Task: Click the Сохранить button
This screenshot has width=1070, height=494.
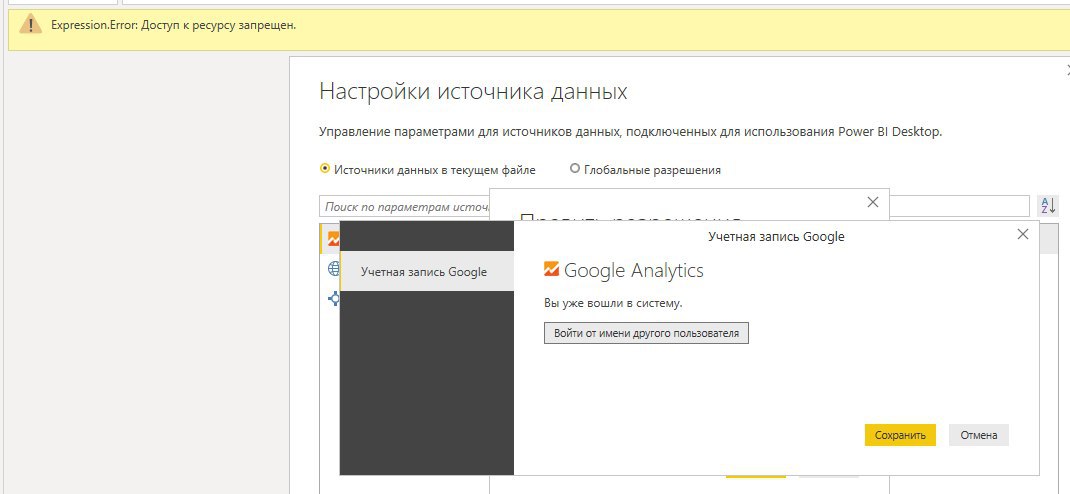Action: (899, 435)
